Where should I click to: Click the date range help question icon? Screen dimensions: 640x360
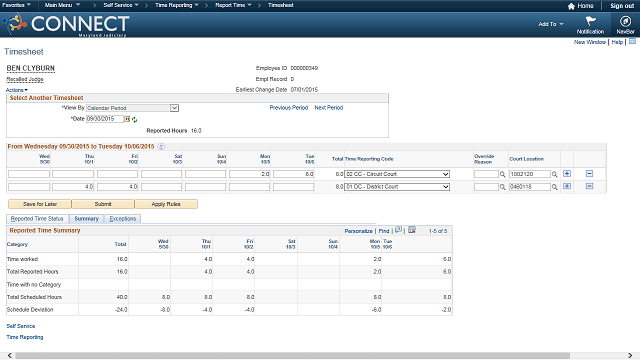click(x=161, y=147)
